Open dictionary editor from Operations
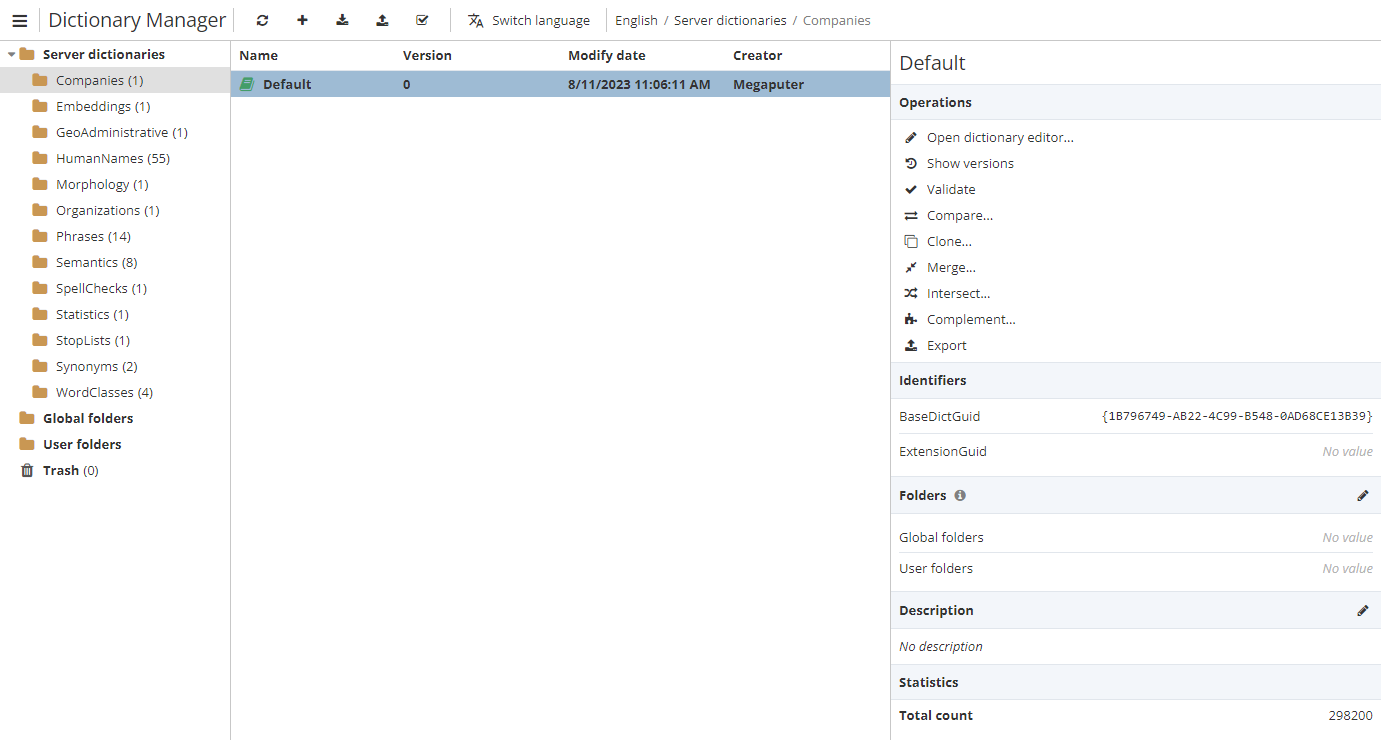 click(x=1000, y=136)
